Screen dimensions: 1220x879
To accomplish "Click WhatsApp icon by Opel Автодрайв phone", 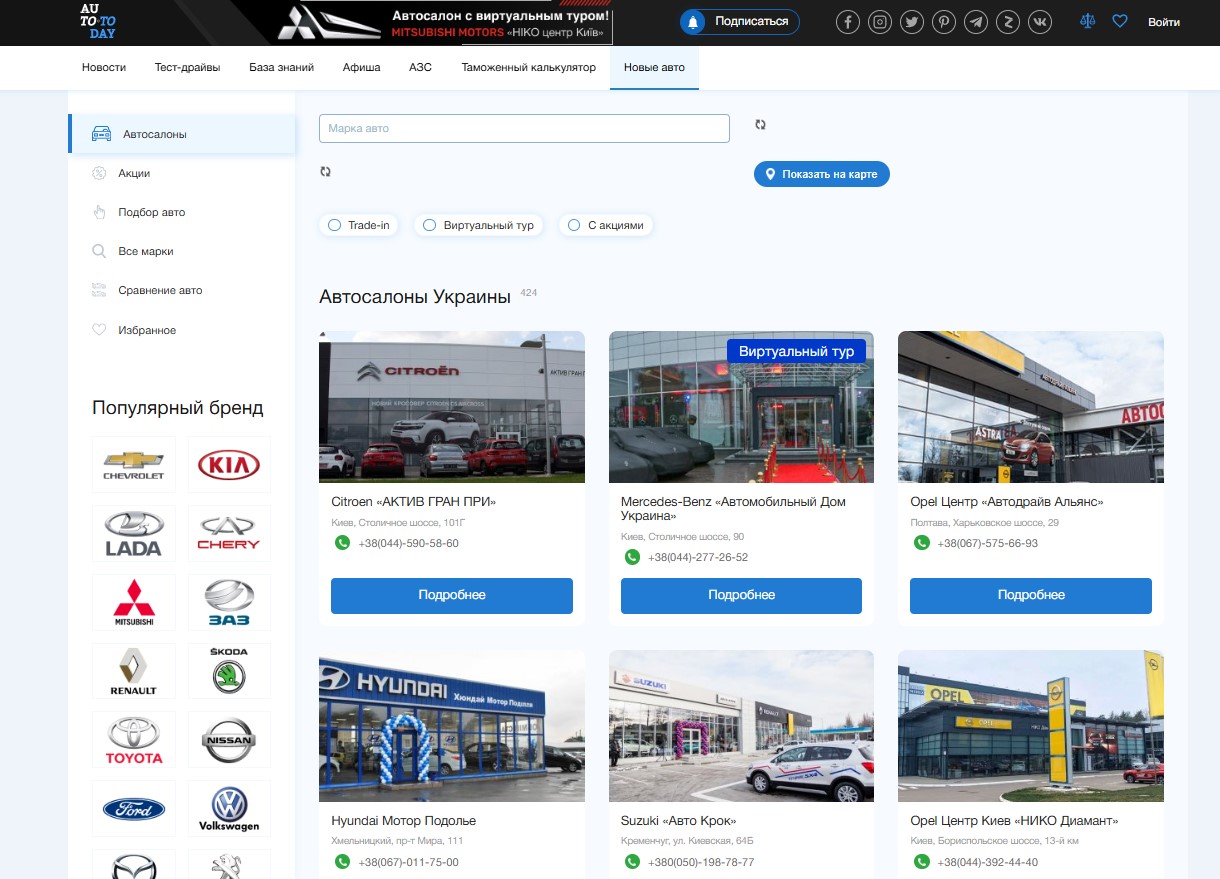I will [x=922, y=543].
